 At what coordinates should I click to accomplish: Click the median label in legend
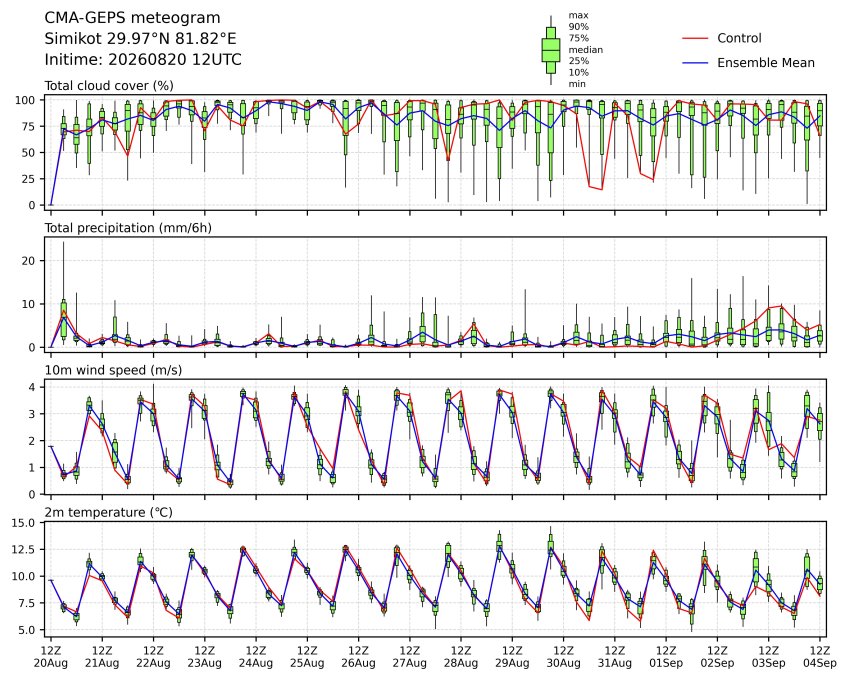pyautogui.click(x=585, y=50)
